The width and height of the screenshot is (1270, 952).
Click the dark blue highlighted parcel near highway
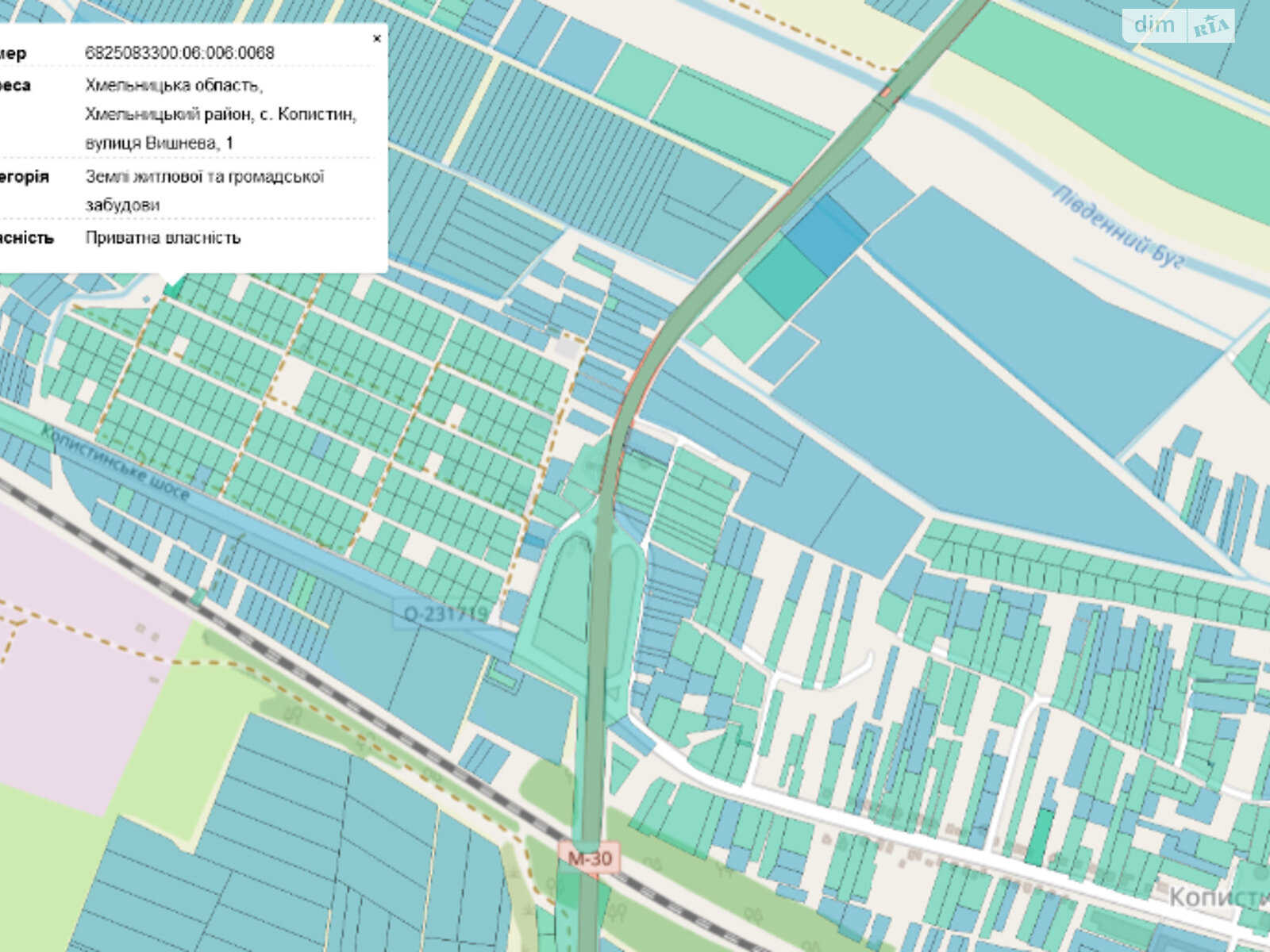[827, 236]
